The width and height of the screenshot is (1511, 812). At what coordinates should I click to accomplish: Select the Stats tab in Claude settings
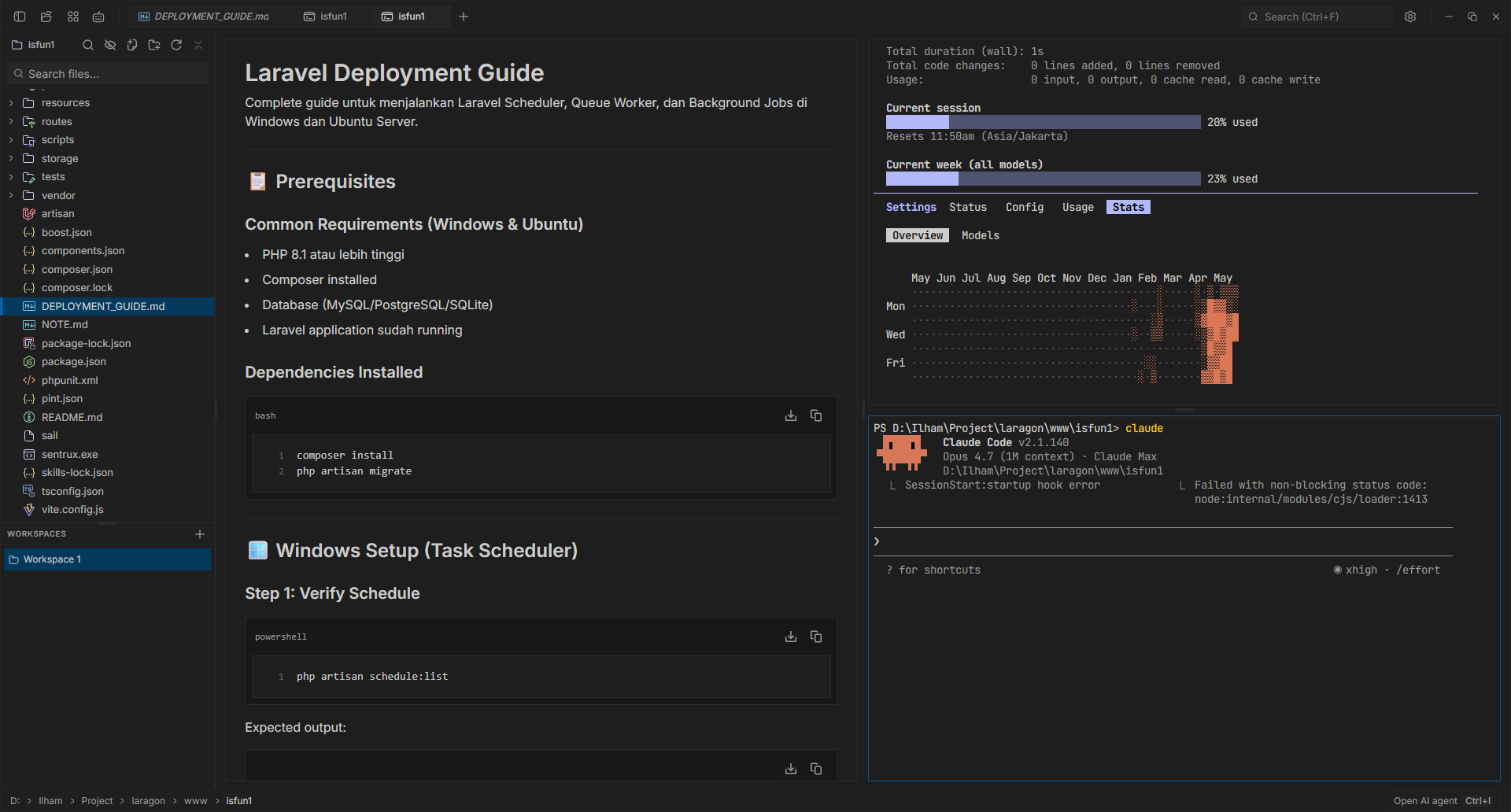(x=1128, y=207)
